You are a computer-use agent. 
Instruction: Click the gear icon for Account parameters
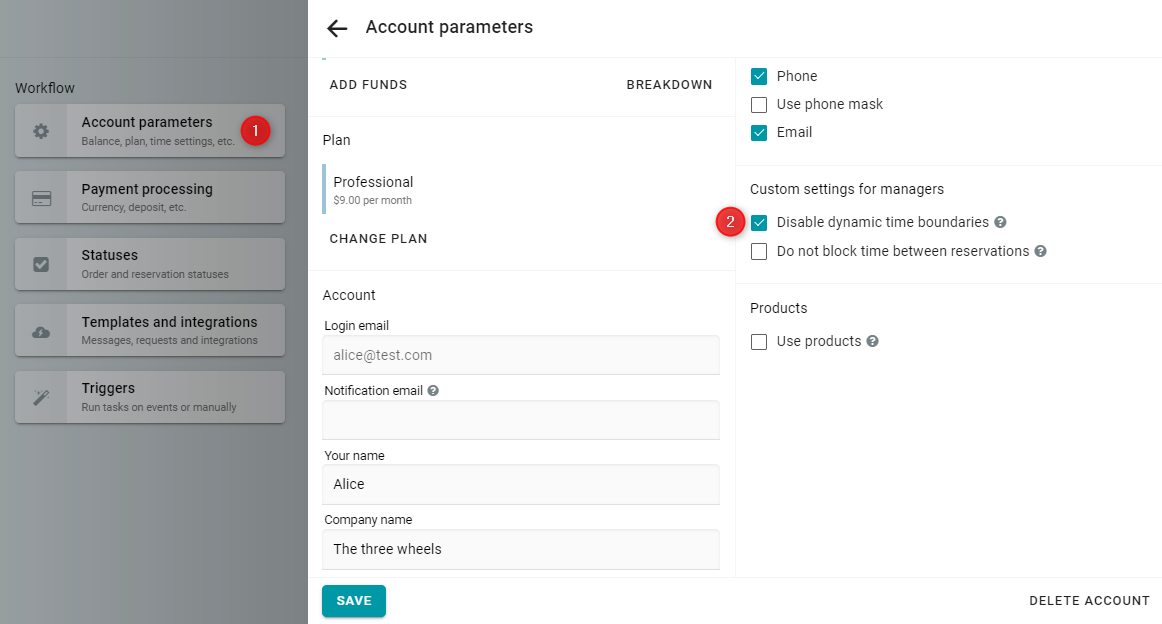pos(41,131)
